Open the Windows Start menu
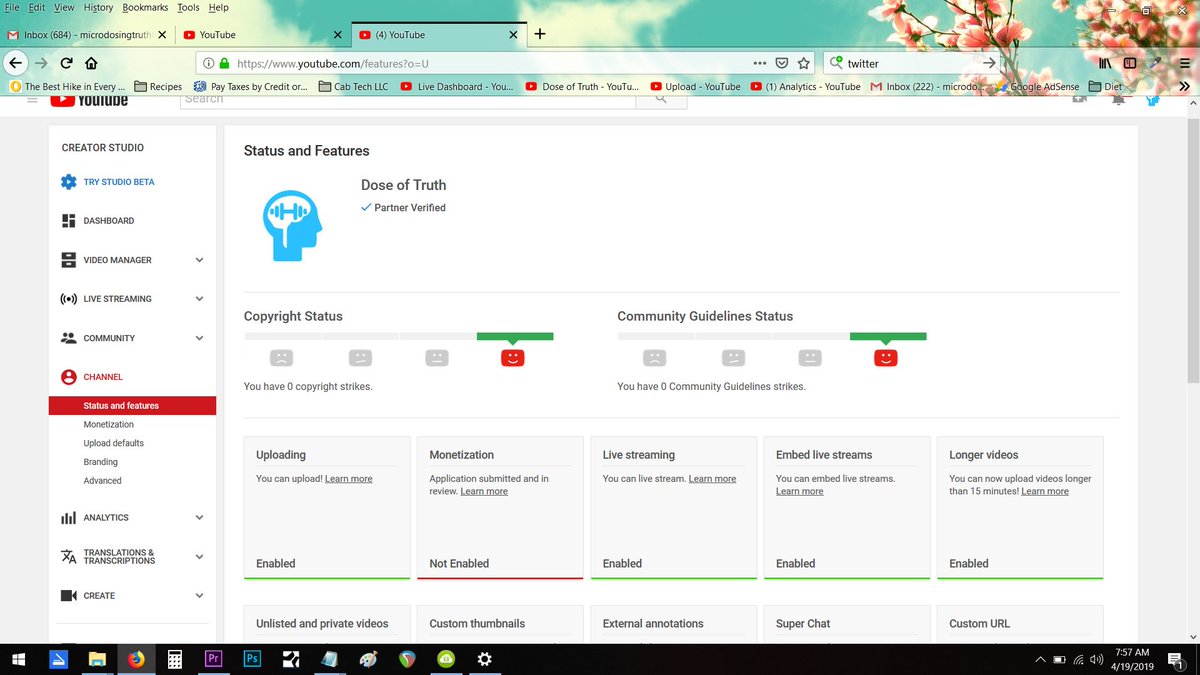Screen dimensions: 1200x675 pyautogui.click(x=19, y=659)
